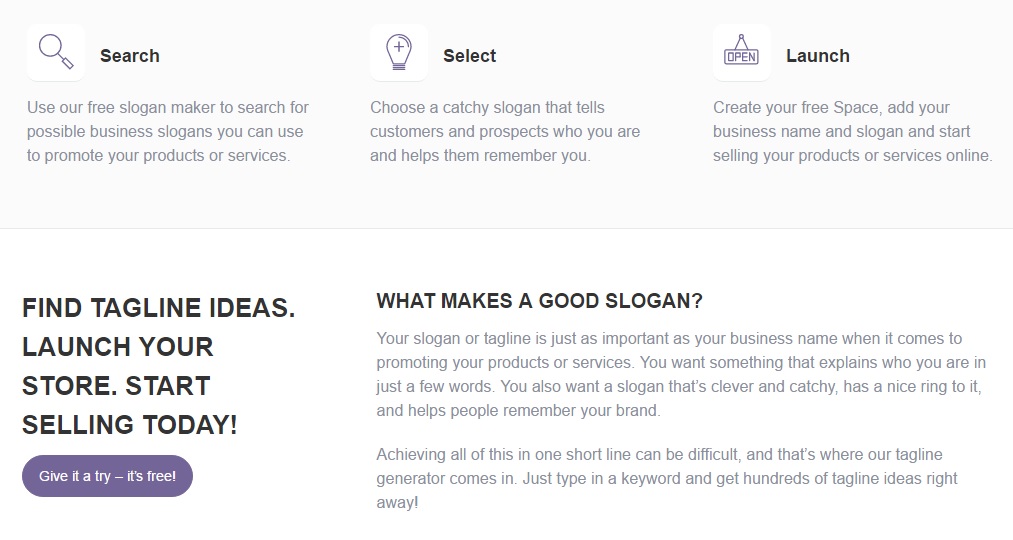Viewport: 1013px width, 540px height.
Task: Select the bold 'Select' step heading
Action: pos(469,56)
